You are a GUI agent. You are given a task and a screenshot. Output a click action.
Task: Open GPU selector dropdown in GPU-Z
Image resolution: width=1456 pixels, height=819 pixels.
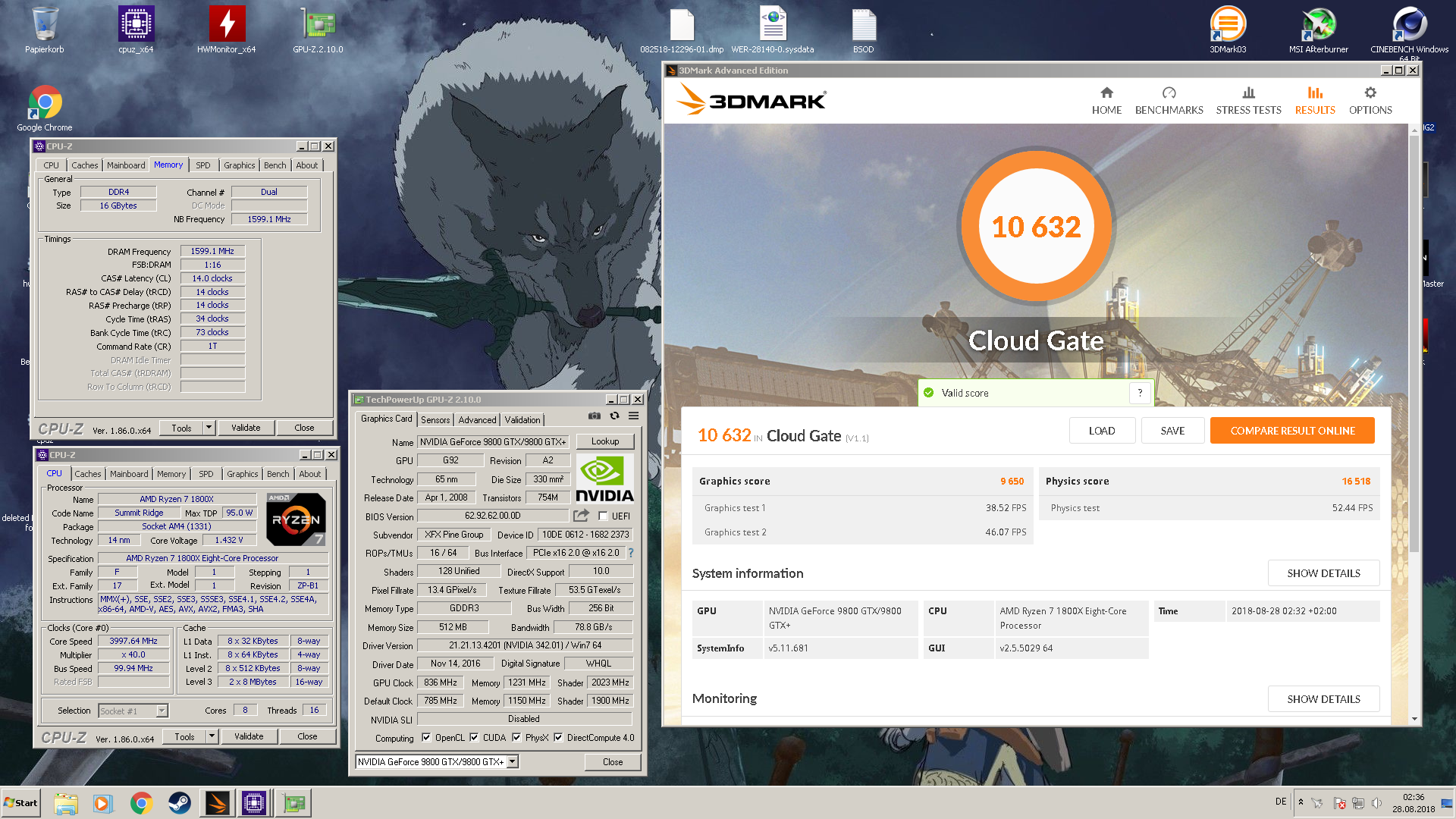pos(513,761)
